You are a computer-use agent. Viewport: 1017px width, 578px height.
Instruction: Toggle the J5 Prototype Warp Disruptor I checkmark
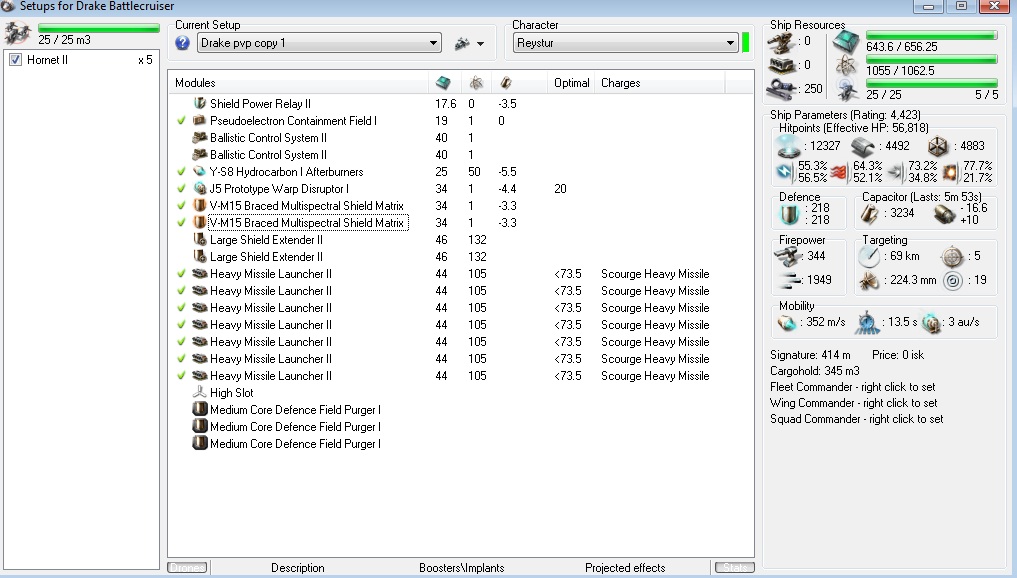point(182,189)
